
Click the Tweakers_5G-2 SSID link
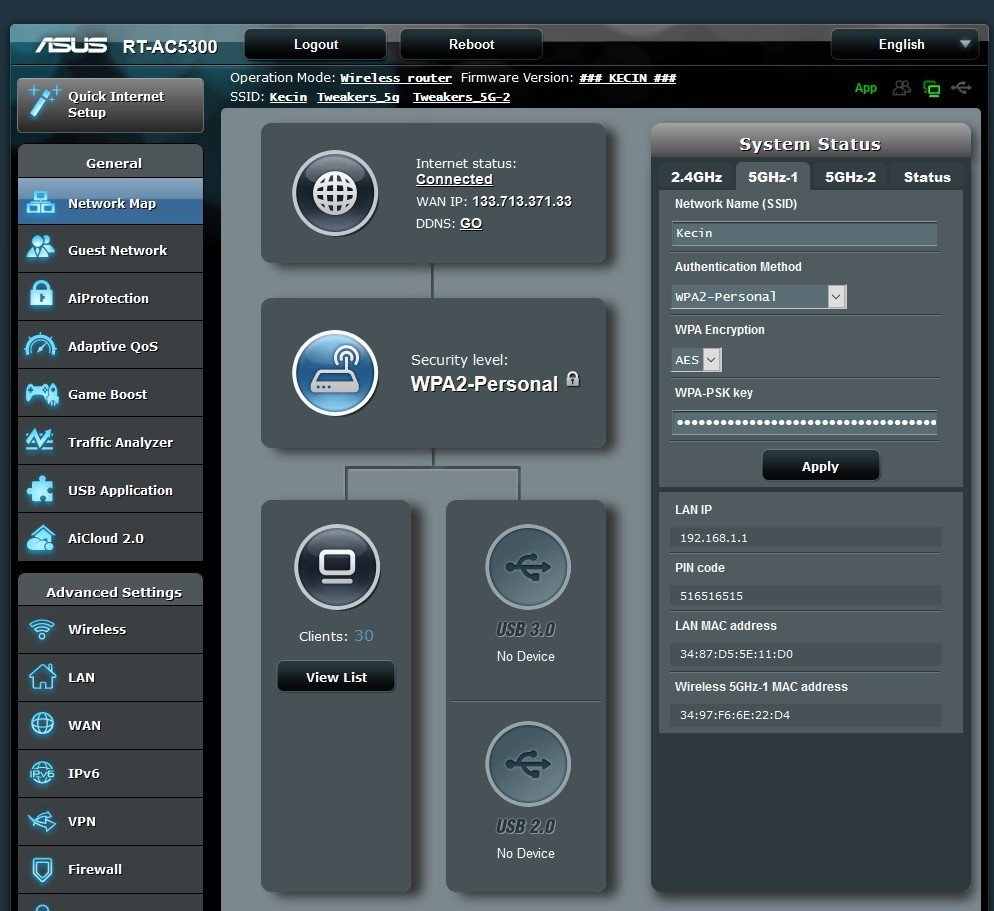pos(462,97)
